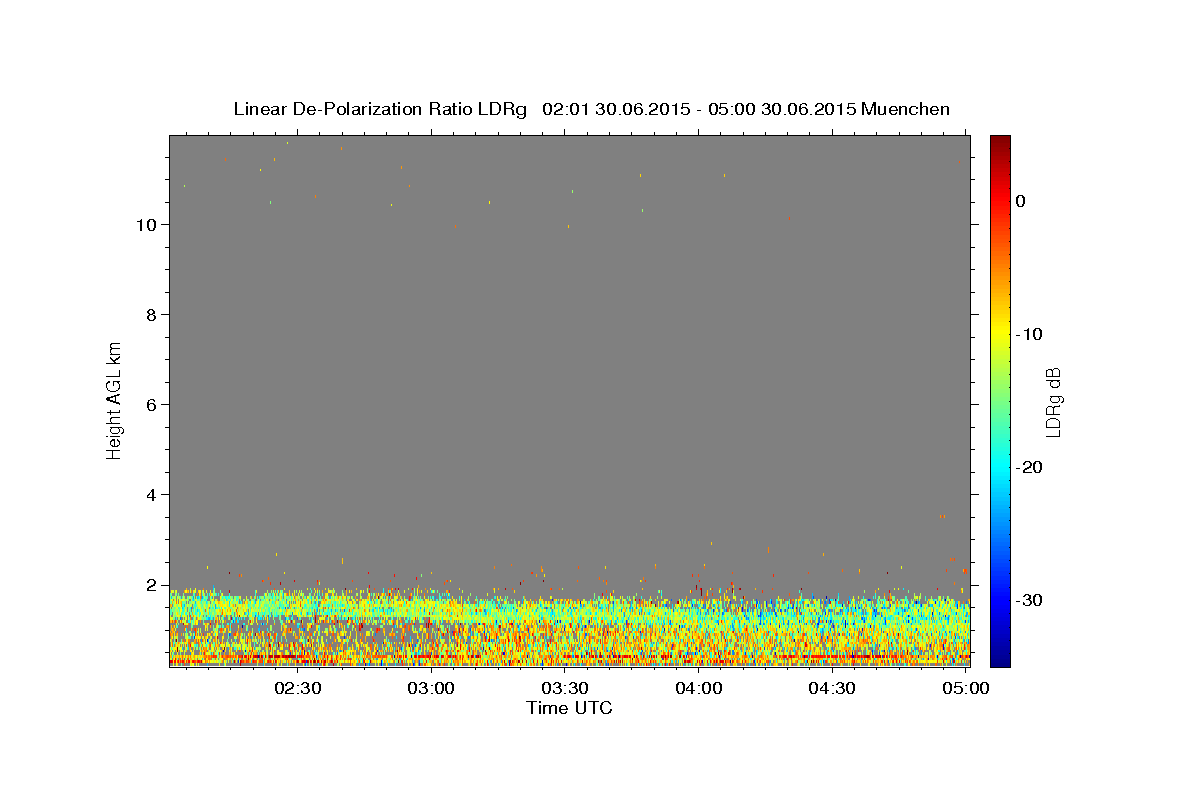
Task: Click the 03:30 time tick label
Action: click(x=565, y=688)
